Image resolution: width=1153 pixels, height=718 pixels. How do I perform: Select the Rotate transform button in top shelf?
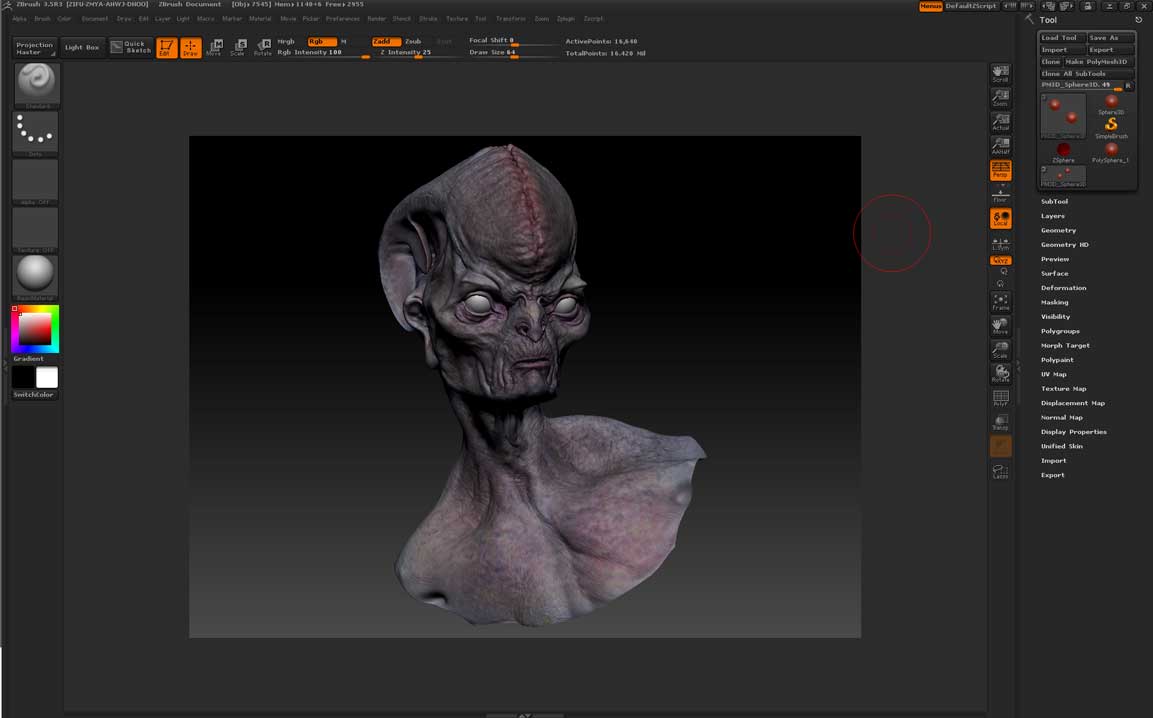[263, 48]
